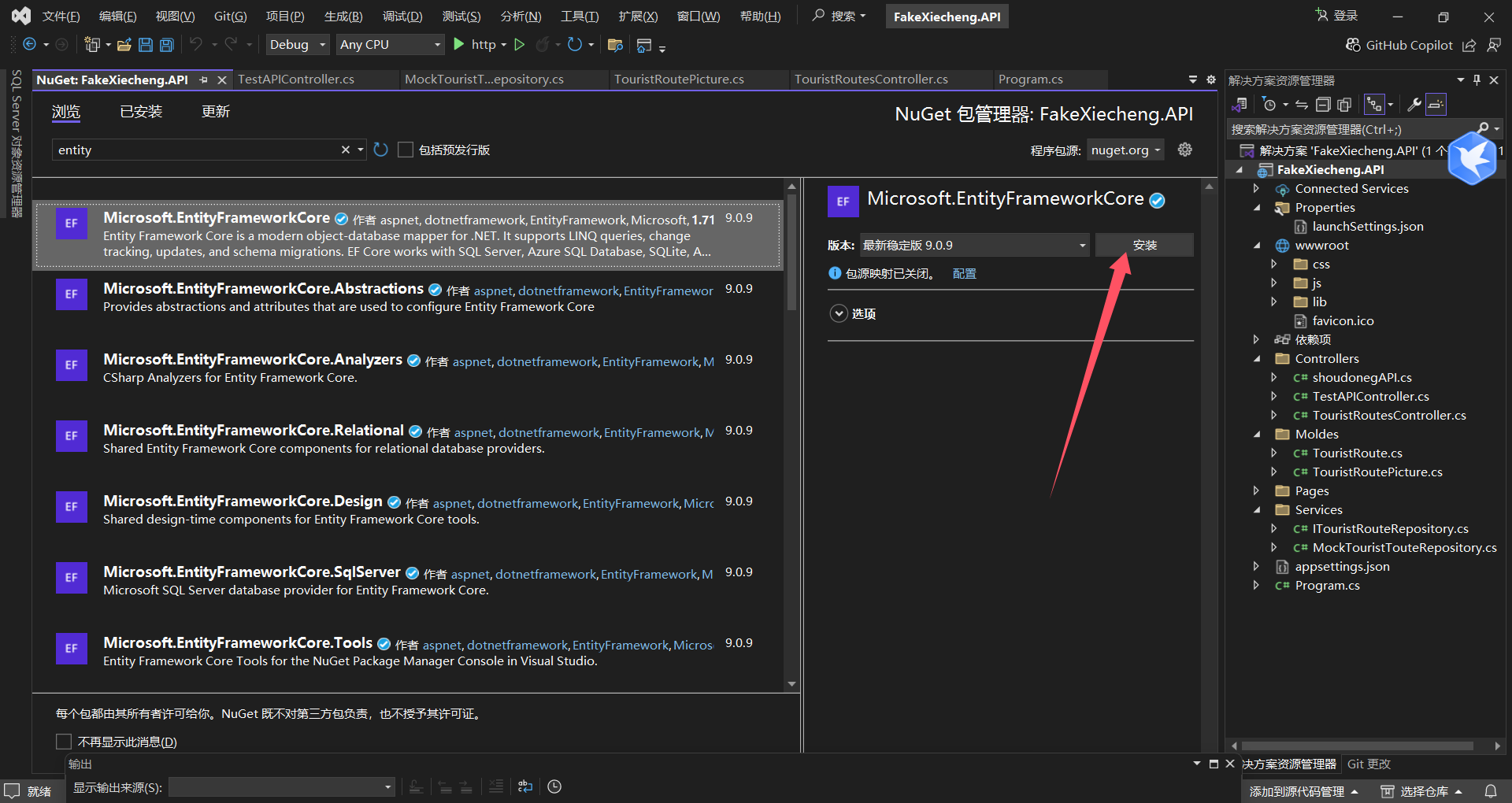The width and height of the screenshot is (1512, 803).
Task: Click the aspnet author link for EntityFrameworkCore.Abstractions
Action: pos(493,291)
